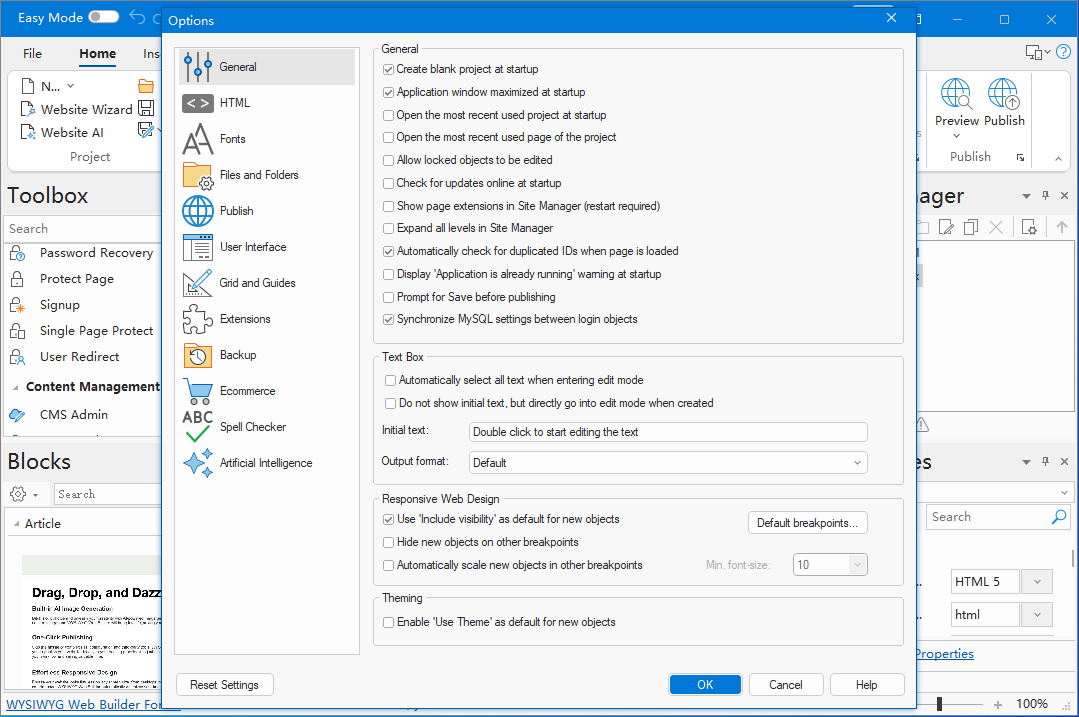
Task: Click the Reset Settings button
Action: tap(225, 685)
